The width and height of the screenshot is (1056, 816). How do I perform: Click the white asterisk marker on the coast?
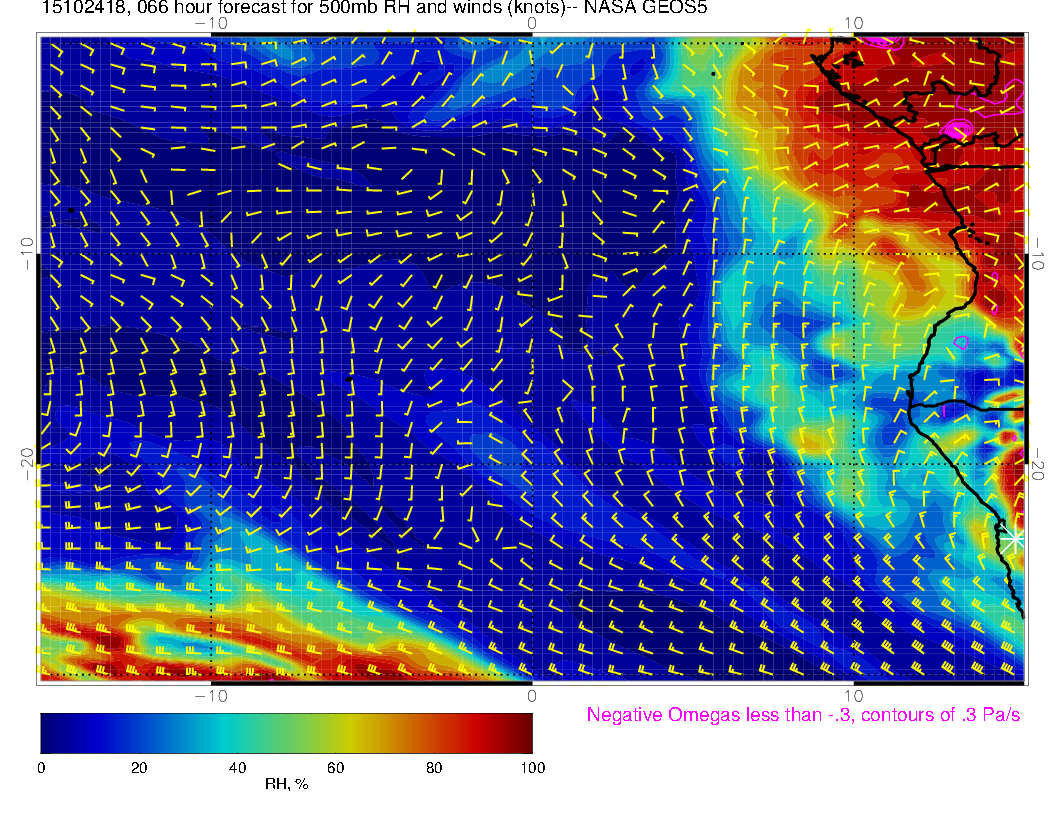tap(1012, 539)
